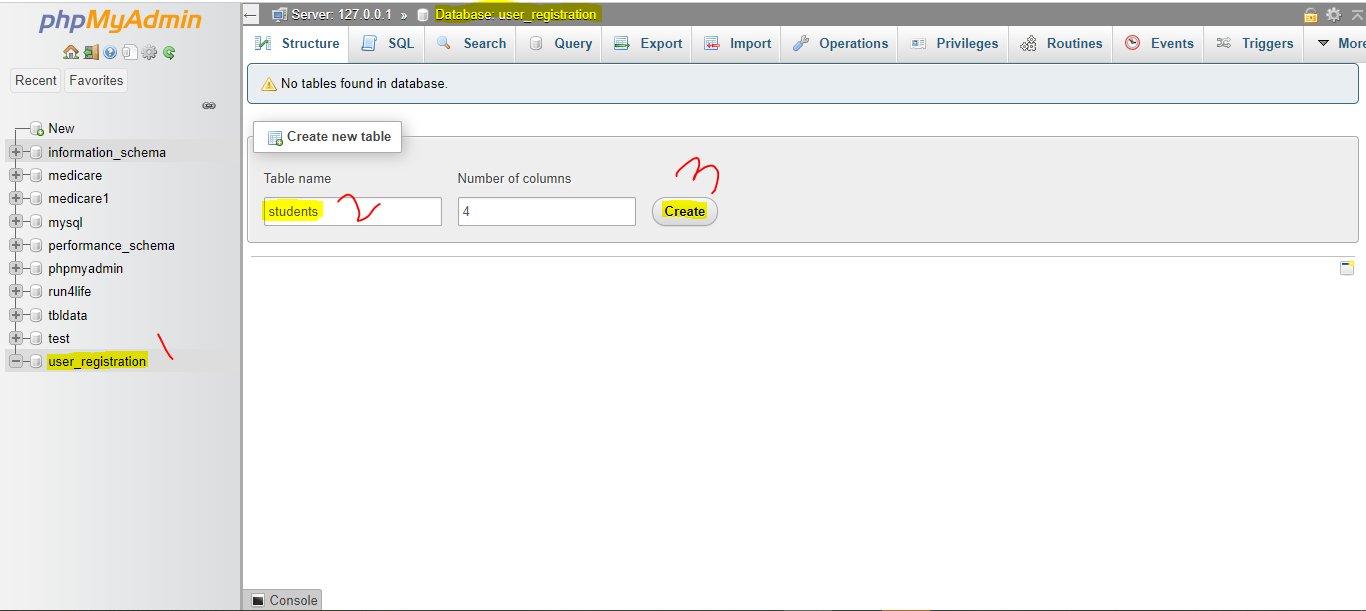
Task: Click the Recent tables button
Action: (x=36, y=80)
